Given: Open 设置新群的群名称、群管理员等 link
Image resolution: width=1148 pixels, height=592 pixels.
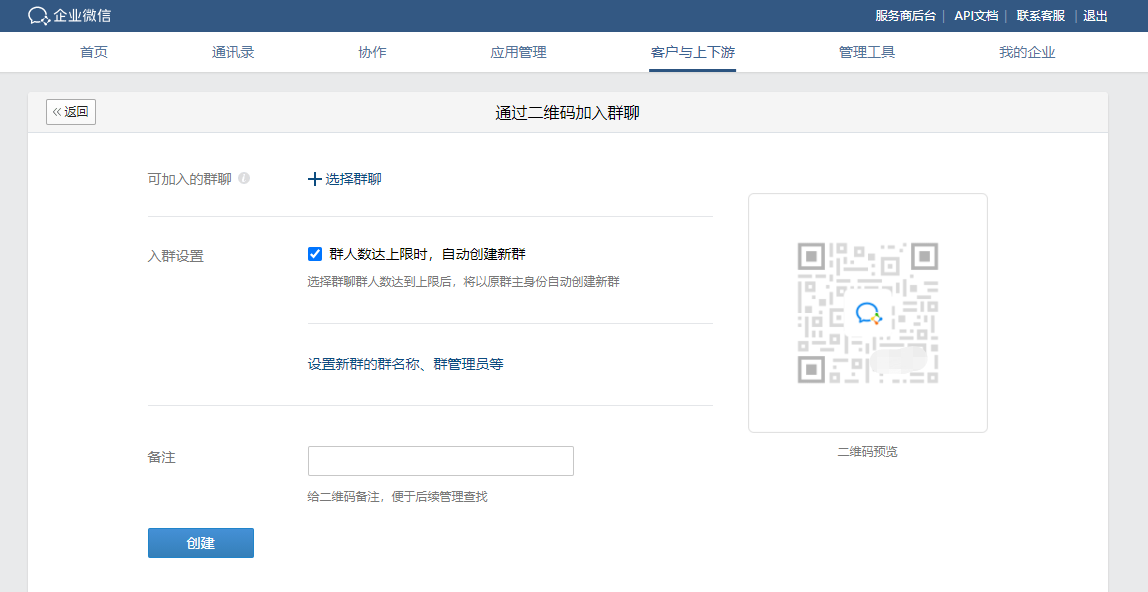Looking at the screenshot, I should click(406, 364).
